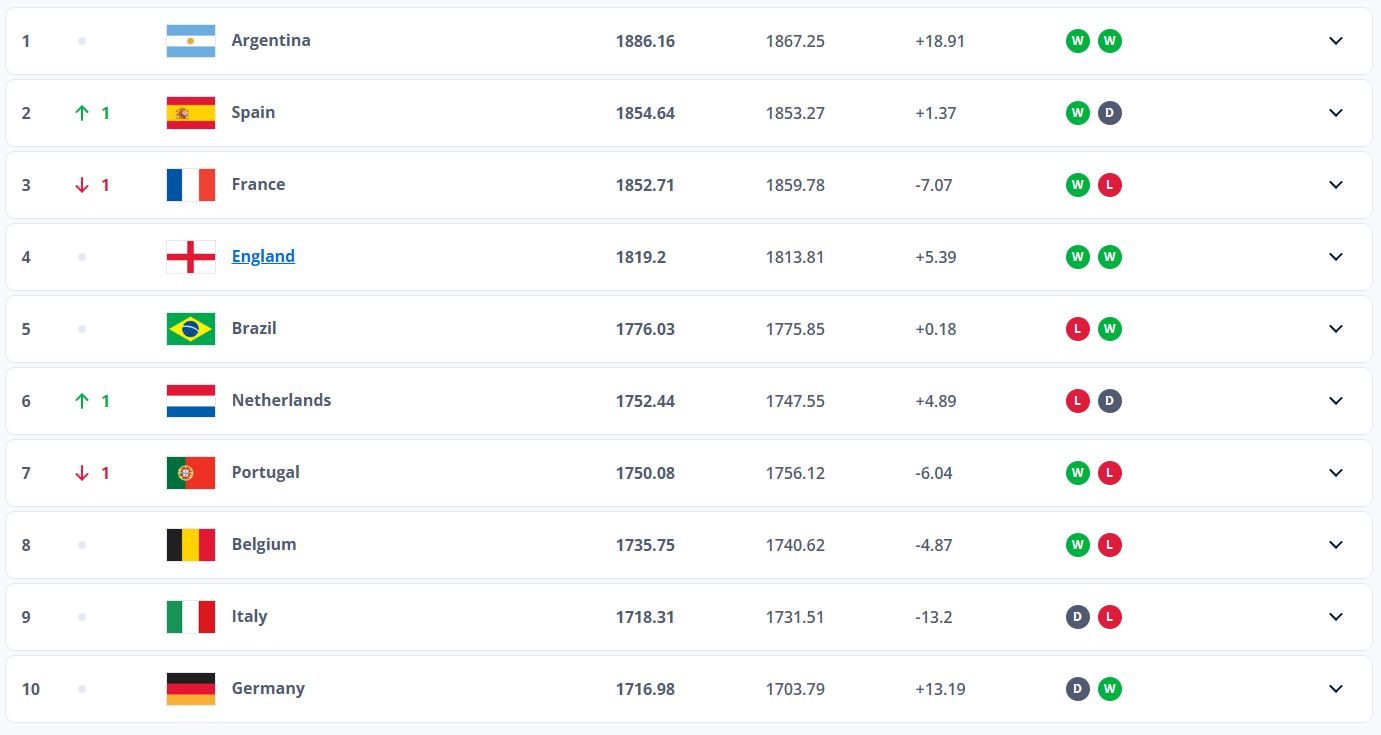Viewport: 1381px width, 735px height.
Task: Click France's red loss result badge
Action: 1109,185
